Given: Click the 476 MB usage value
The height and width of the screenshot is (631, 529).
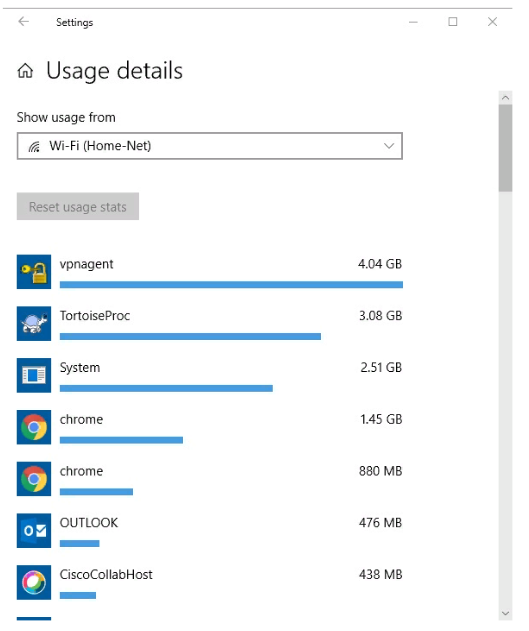Looking at the screenshot, I should tap(381, 523).
